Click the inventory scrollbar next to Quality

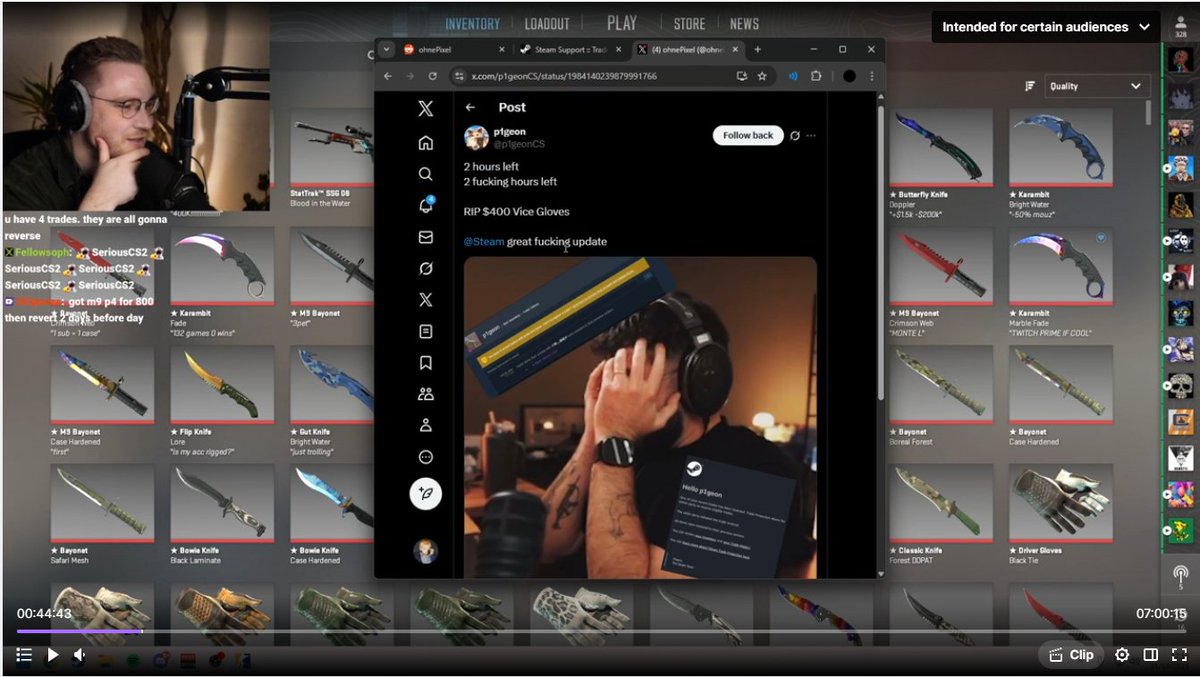pyautogui.click(x=1149, y=112)
